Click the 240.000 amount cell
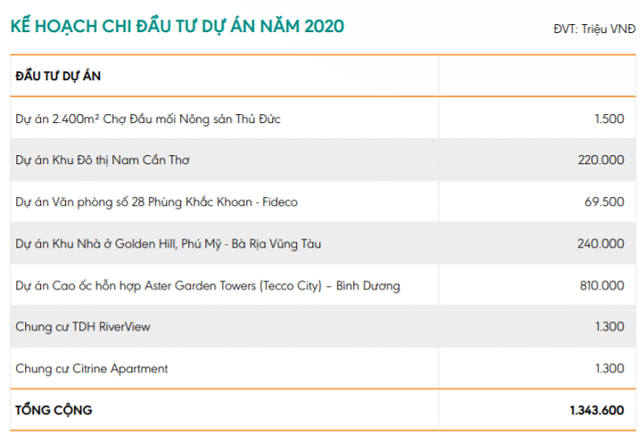The height and width of the screenshot is (432, 640). tap(601, 243)
